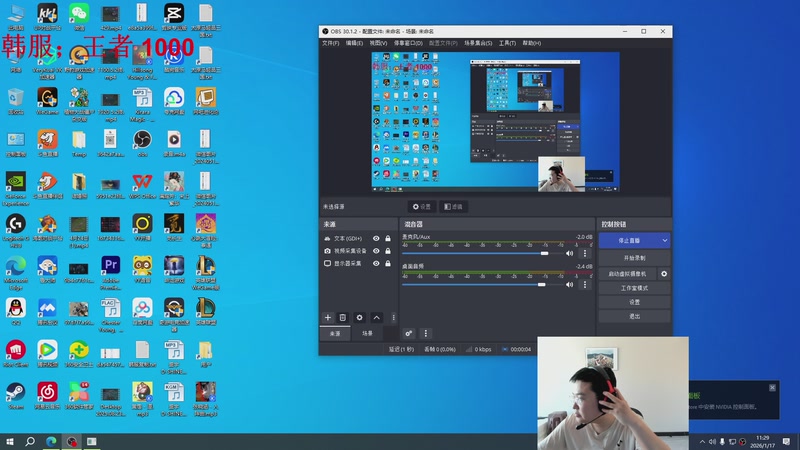Open CapCut (剪映) desktop shortcut
Viewport: 800px width, 450px height.
pos(174,17)
